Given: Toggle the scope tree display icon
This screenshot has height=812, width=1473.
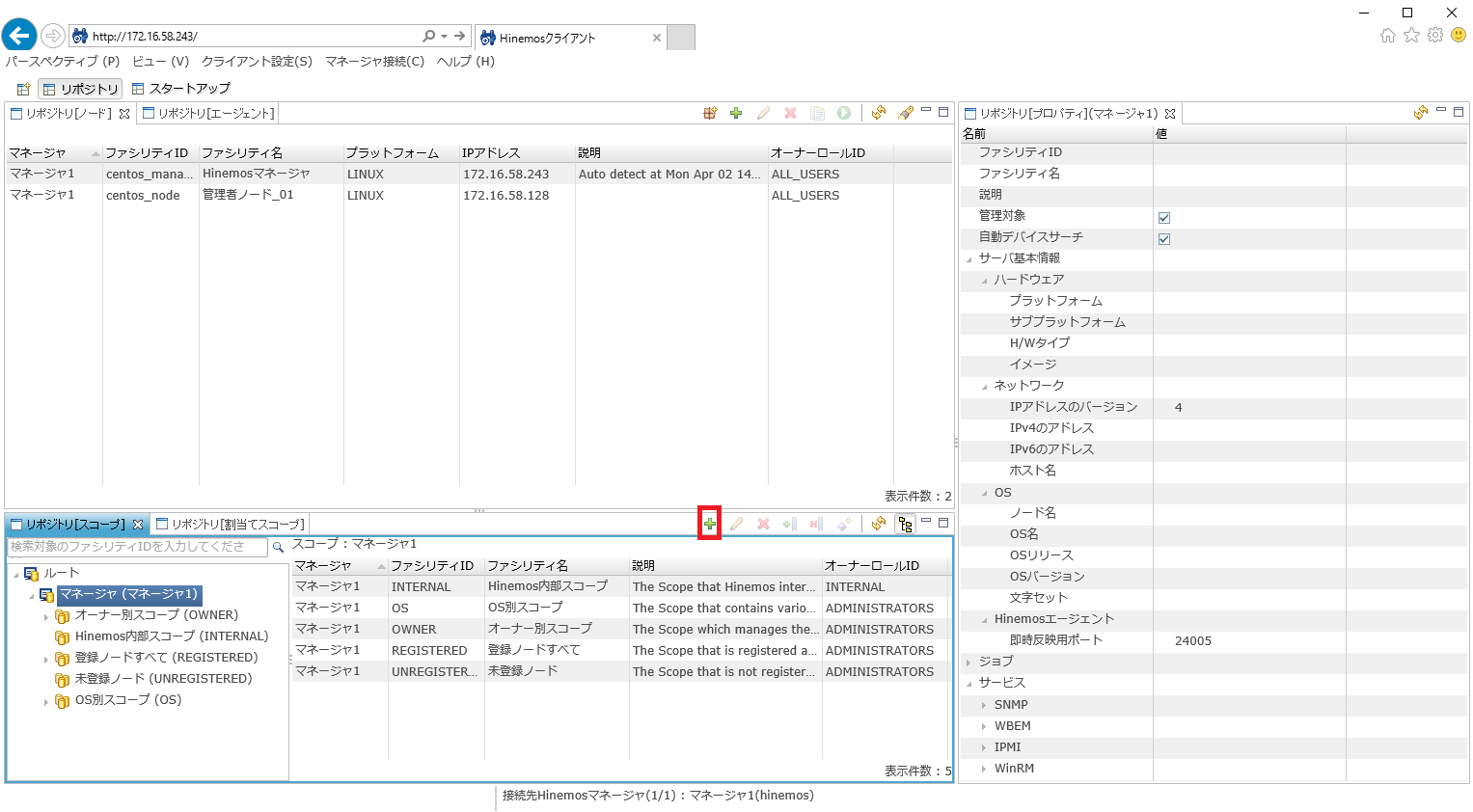Looking at the screenshot, I should pos(906,524).
